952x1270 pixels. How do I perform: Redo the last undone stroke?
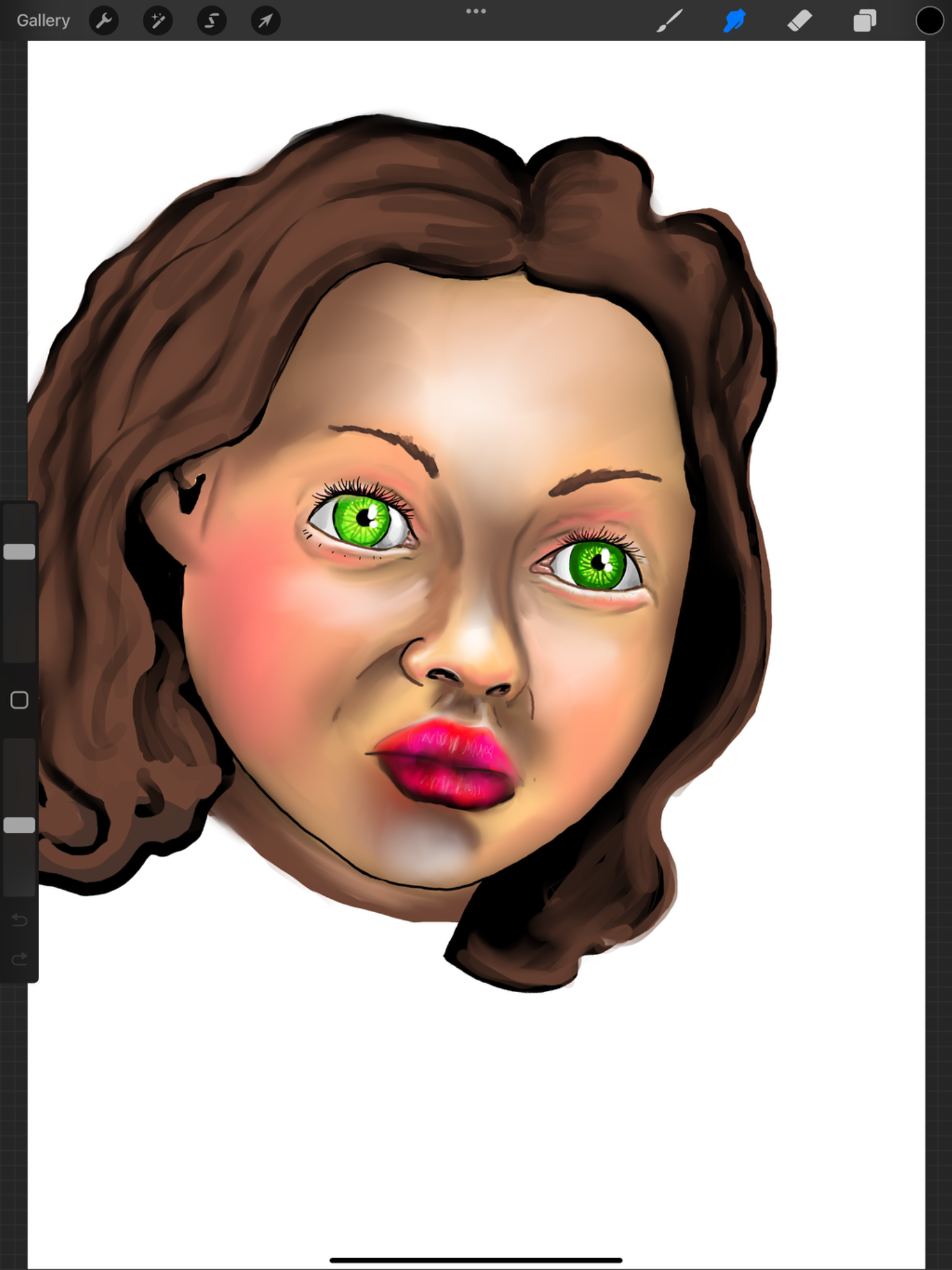[x=19, y=958]
